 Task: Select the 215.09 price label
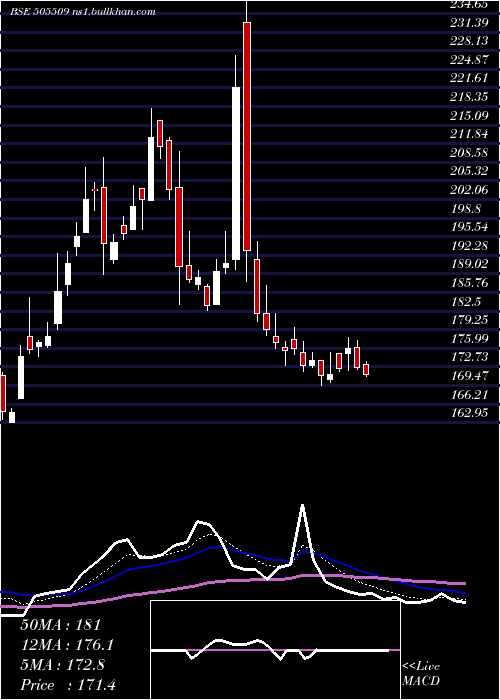tap(469, 116)
